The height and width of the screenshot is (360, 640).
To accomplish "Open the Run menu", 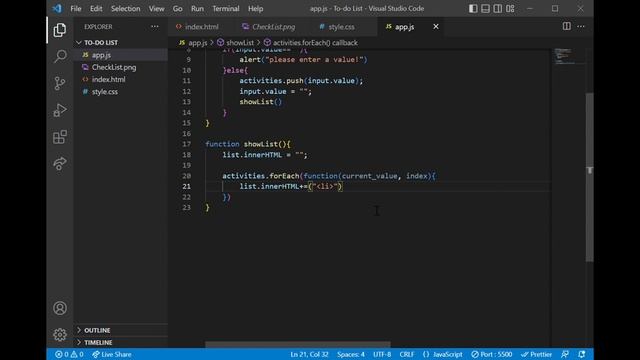I will [x=197, y=9].
